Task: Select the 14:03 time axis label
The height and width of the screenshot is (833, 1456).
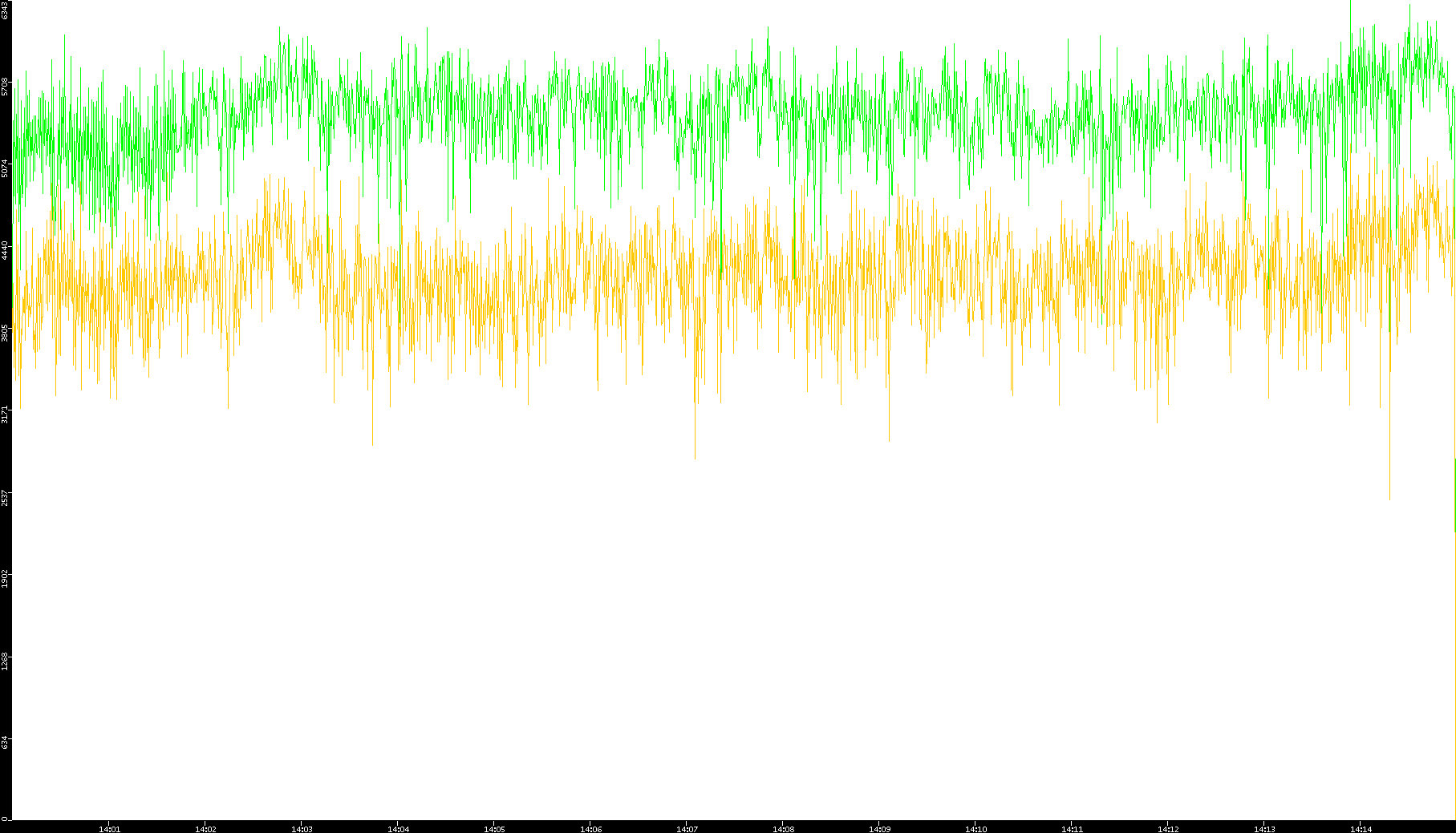Action: [x=302, y=829]
